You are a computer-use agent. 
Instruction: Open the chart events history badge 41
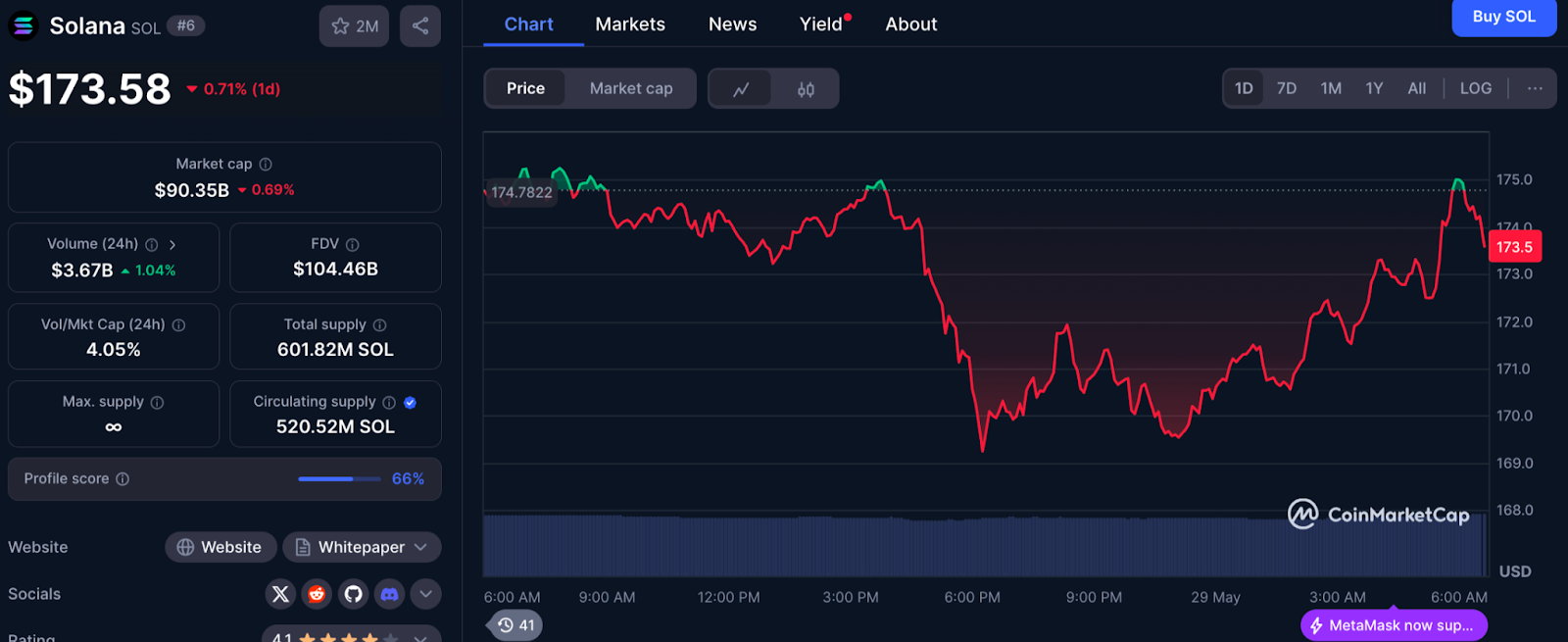pos(515,625)
